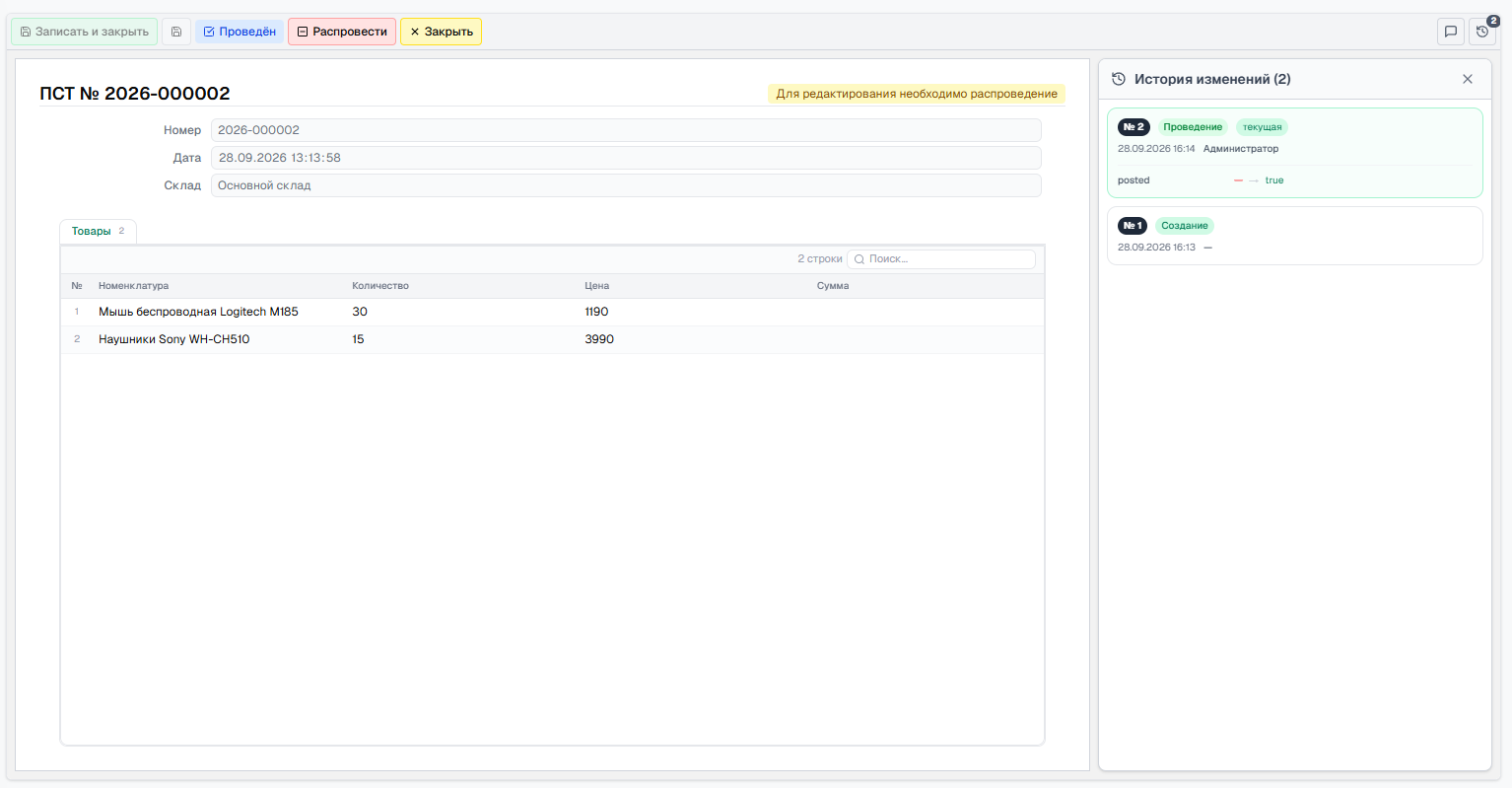Select row Мышь беспроводная Logitech M185

[x=552, y=312]
